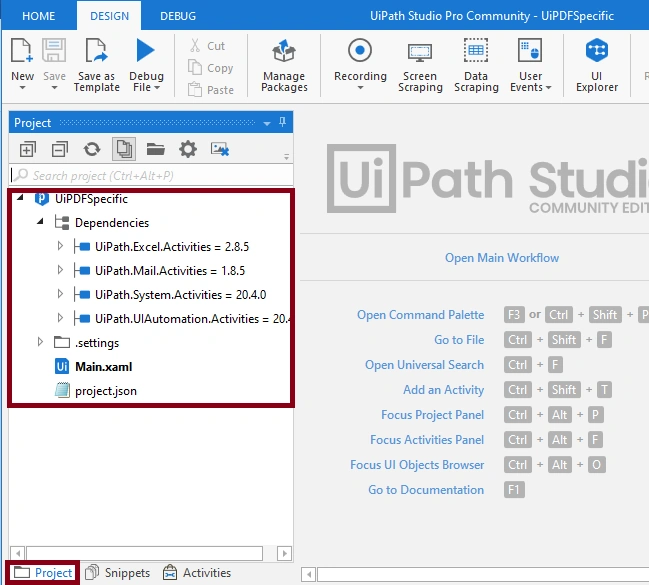
Task: Click Paste in the ribbon
Action: click(x=211, y=89)
